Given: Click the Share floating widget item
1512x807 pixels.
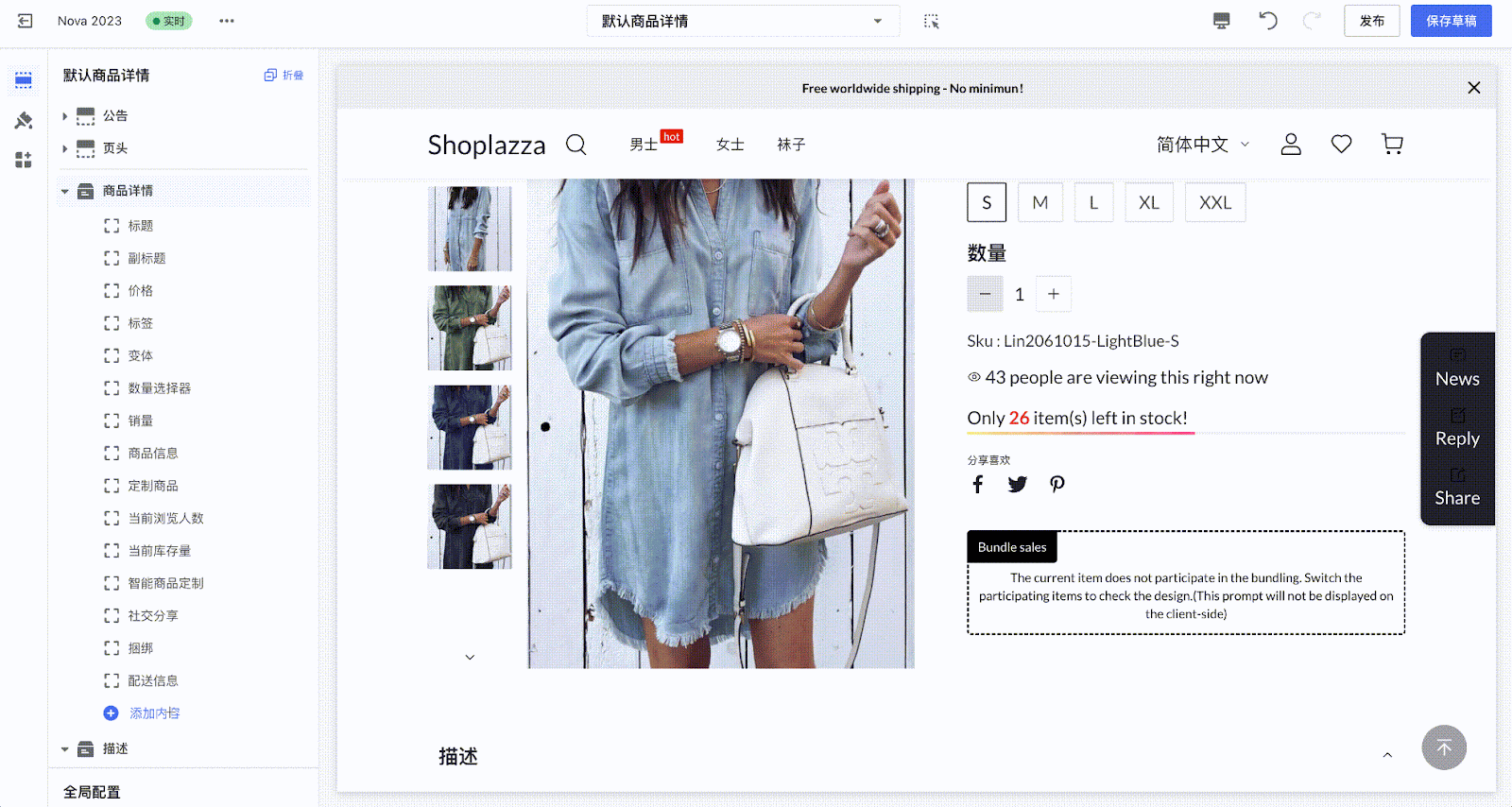Looking at the screenshot, I should tap(1457, 488).
